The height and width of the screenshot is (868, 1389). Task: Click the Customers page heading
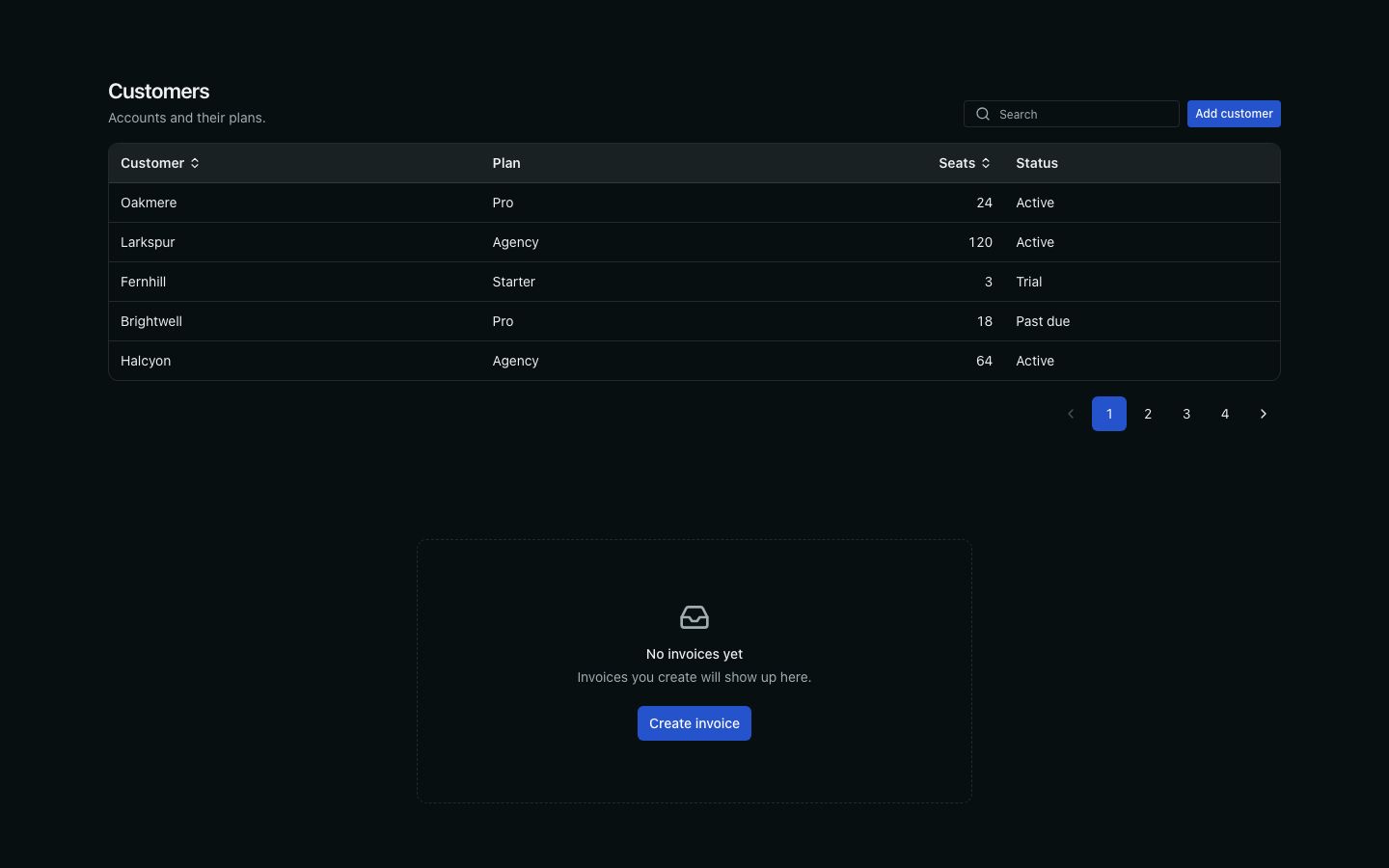159,92
